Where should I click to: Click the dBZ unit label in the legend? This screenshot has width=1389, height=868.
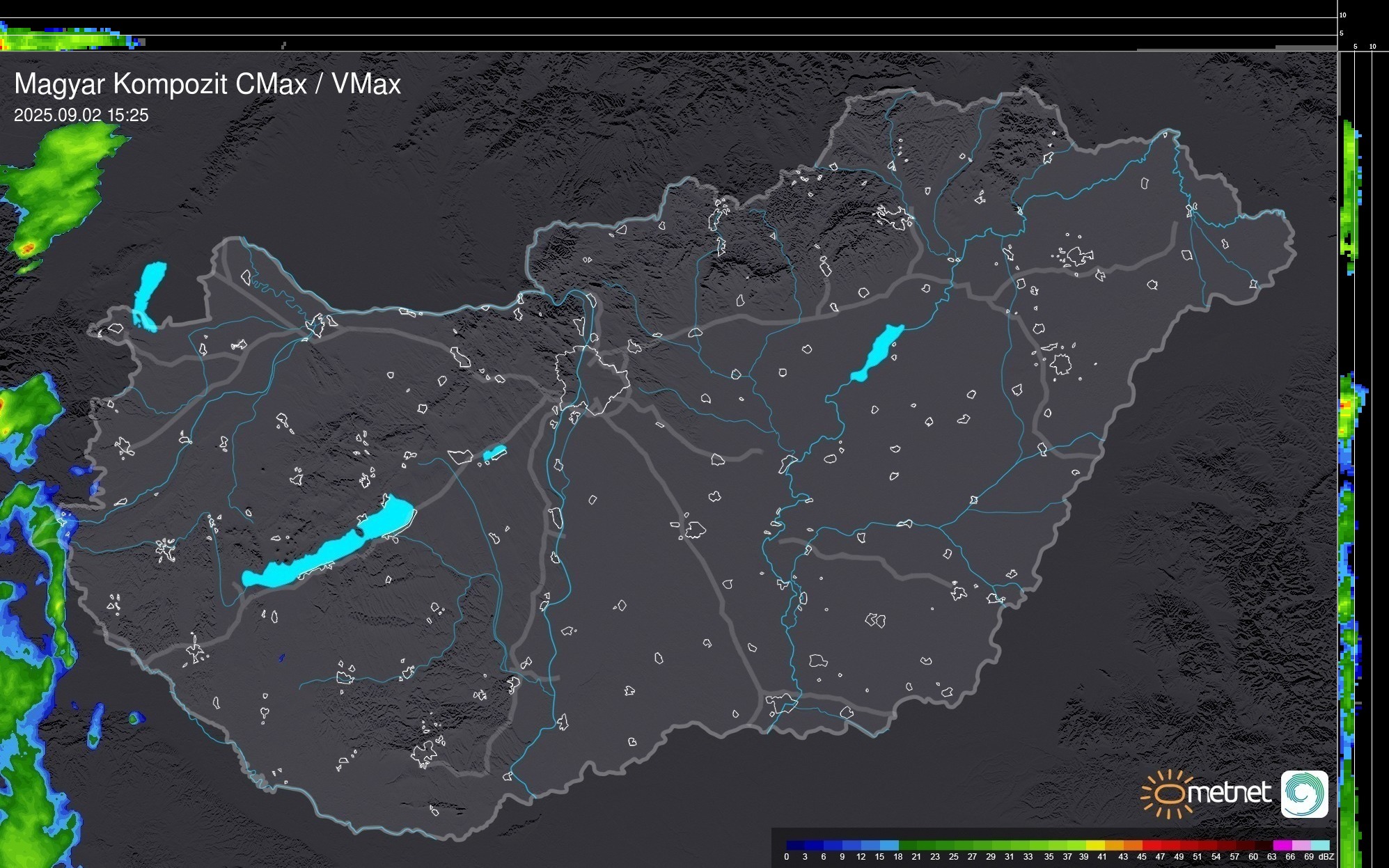tap(1326, 857)
